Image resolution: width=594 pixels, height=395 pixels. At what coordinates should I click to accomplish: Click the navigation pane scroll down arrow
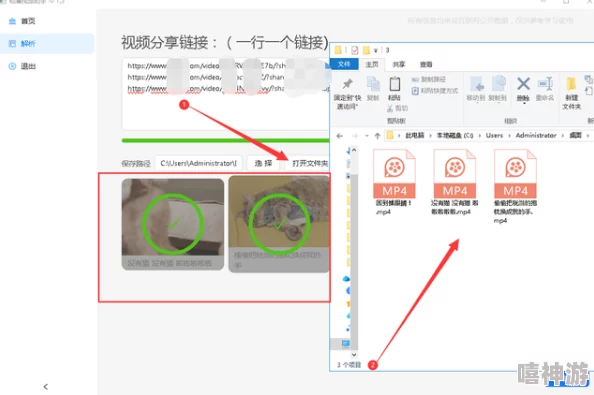354,355
